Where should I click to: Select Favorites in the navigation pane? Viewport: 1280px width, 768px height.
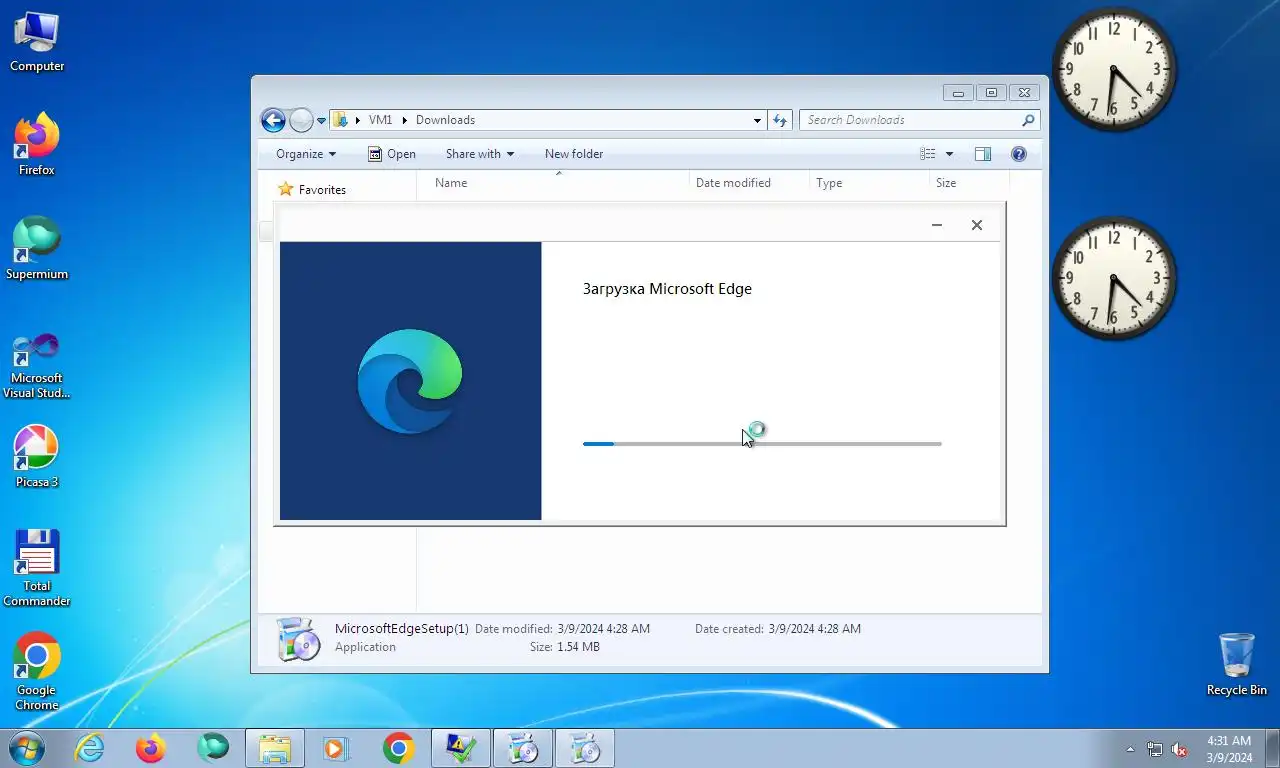tap(312, 189)
